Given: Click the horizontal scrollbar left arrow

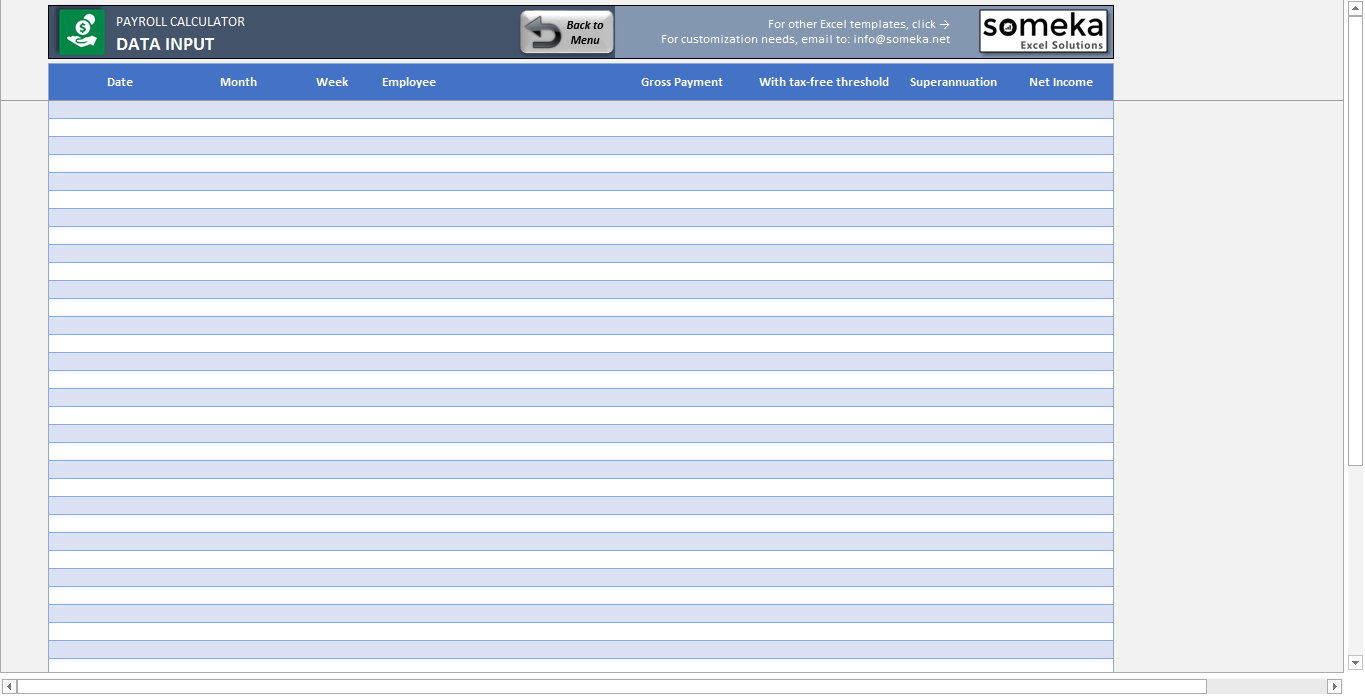Looking at the screenshot, I should pos(9,686).
